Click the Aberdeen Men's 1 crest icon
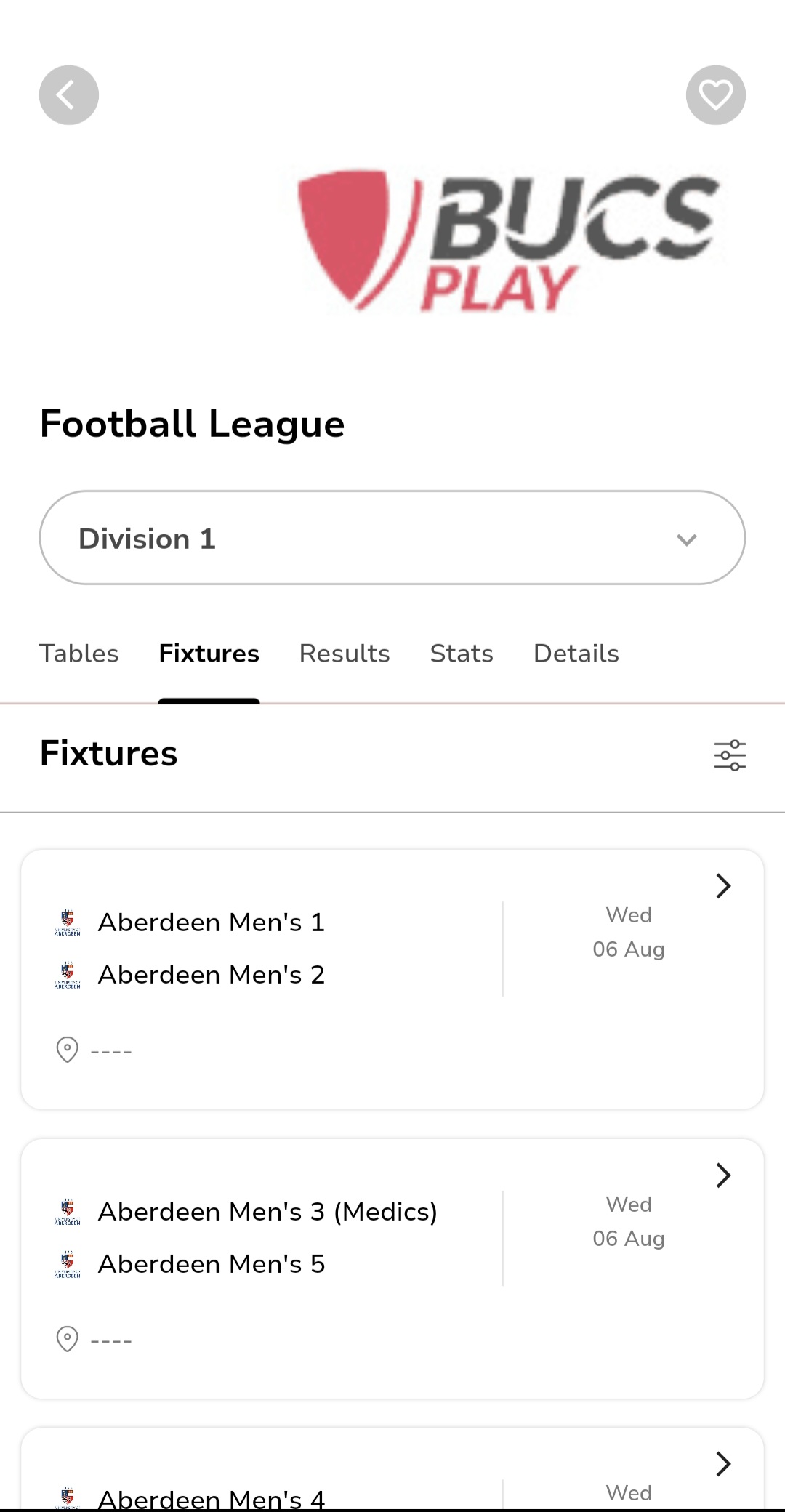The image size is (785, 1512). (68, 922)
